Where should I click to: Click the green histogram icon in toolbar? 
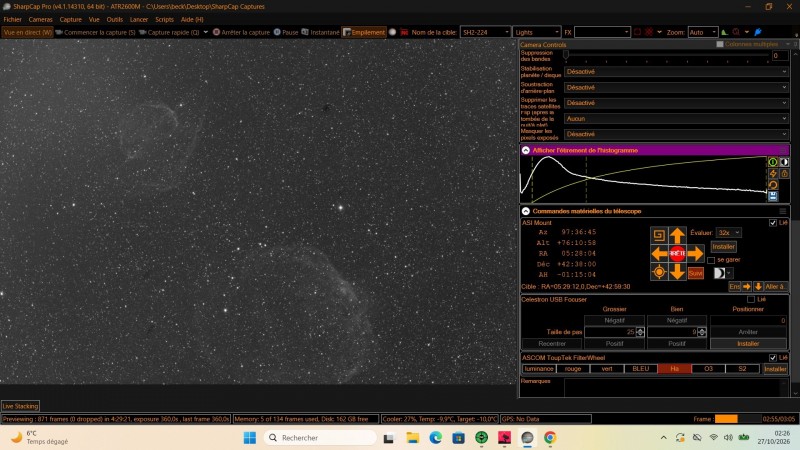tap(724, 32)
